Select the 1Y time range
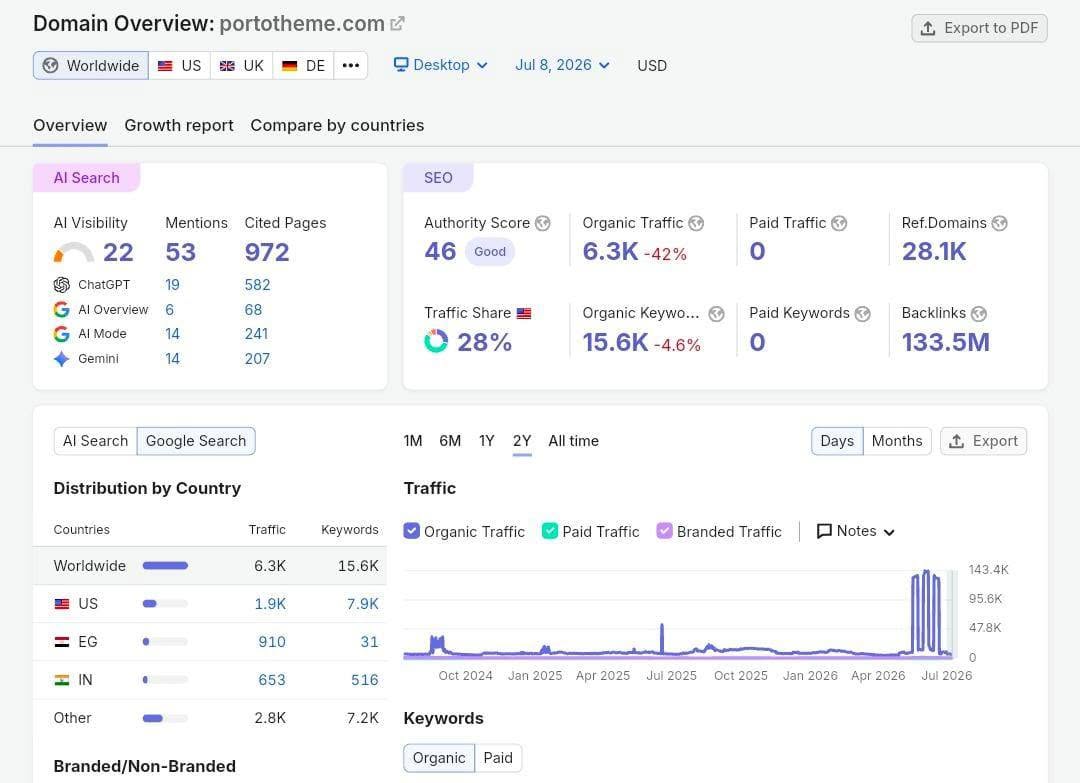This screenshot has height=783, width=1080. click(x=487, y=441)
